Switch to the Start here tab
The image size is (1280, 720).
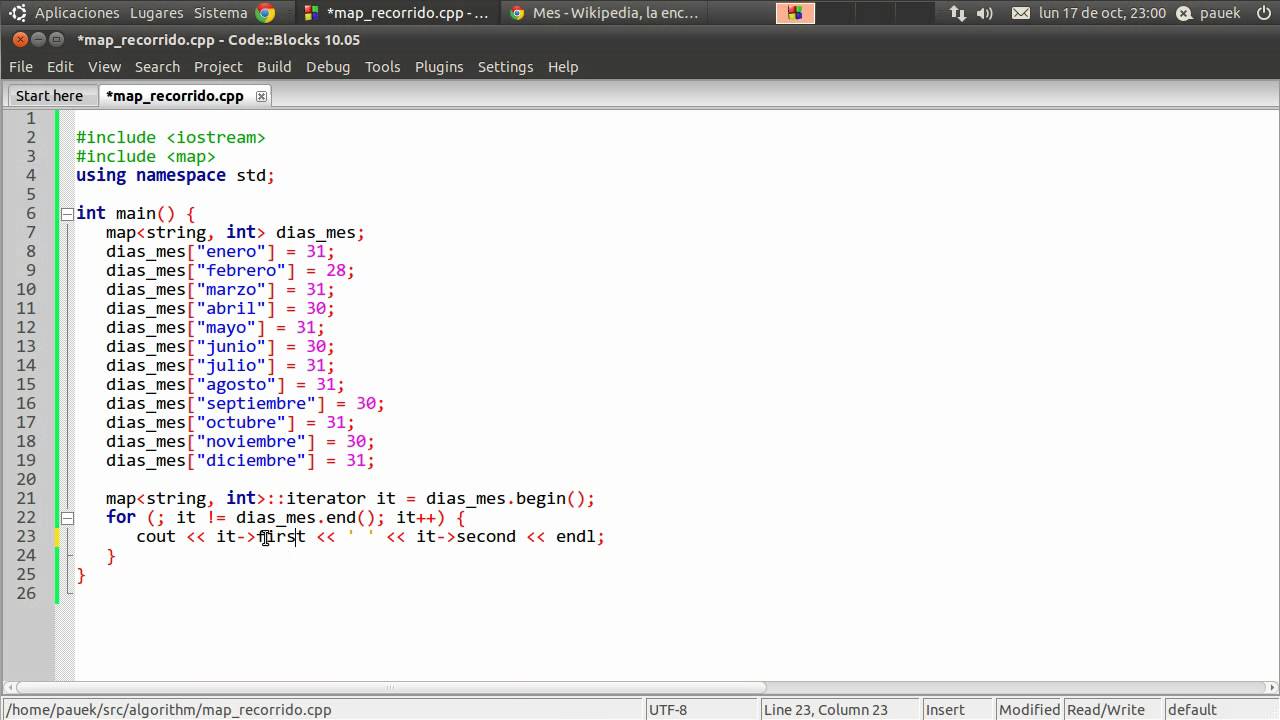coord(49,96)
